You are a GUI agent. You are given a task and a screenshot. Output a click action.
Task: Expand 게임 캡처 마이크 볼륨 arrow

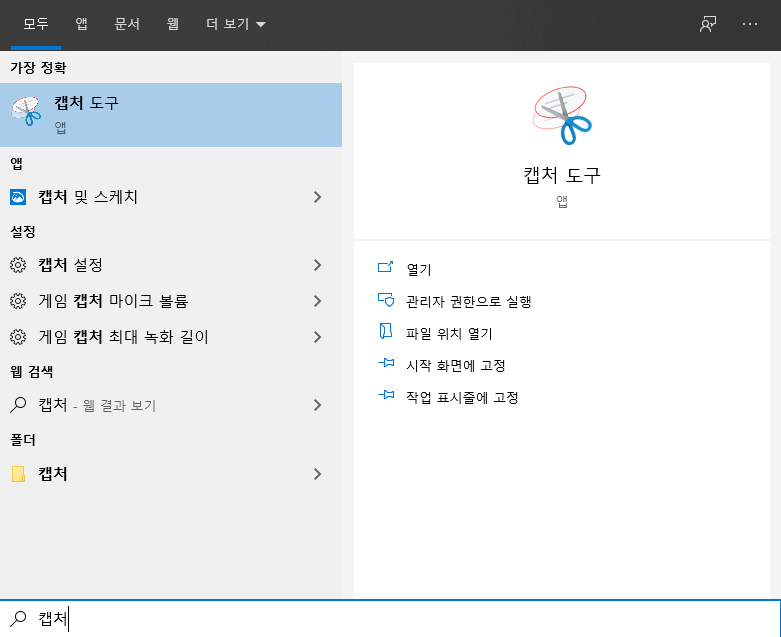(317, 301)
